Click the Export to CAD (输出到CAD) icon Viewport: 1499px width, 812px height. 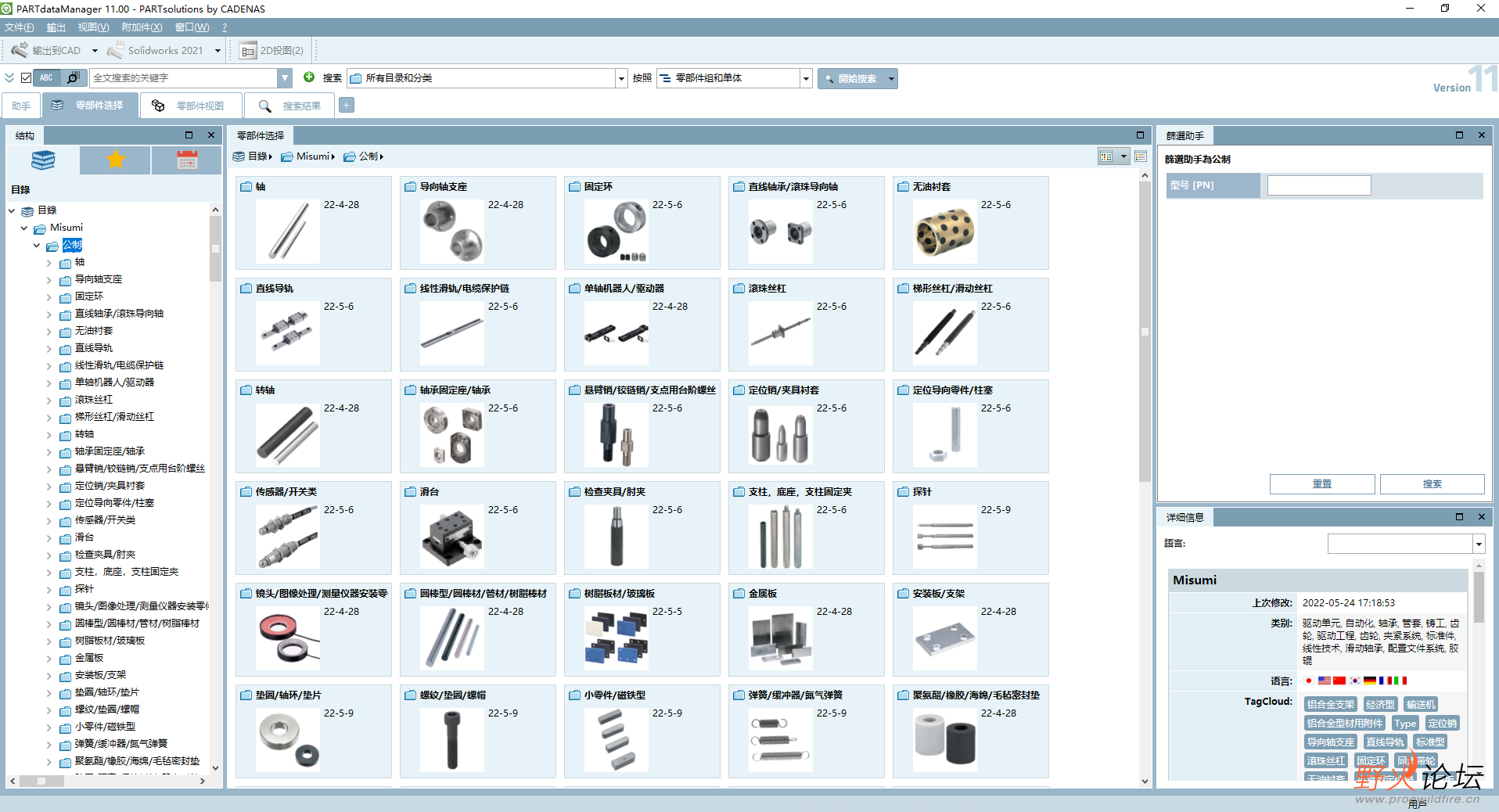[20, 50]
